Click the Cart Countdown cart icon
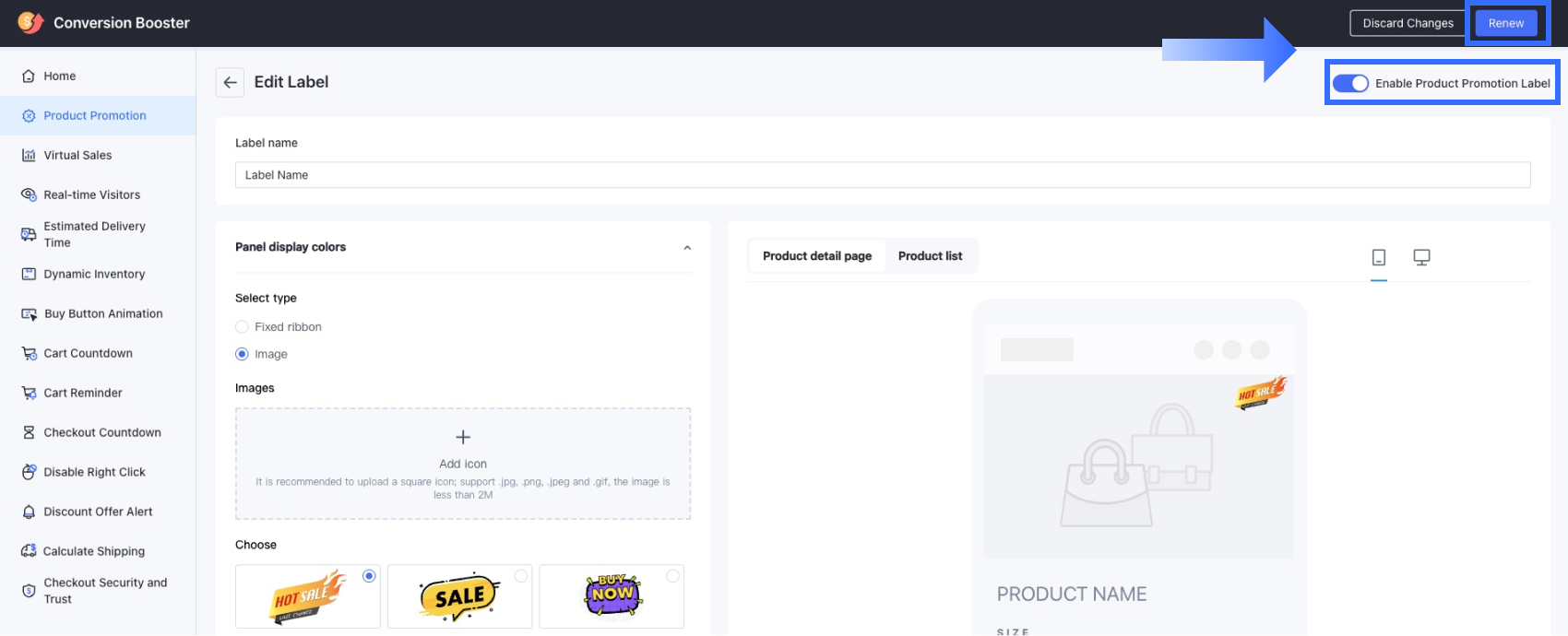This screenshot has width=1568, height=636. [x=29, y=353]
